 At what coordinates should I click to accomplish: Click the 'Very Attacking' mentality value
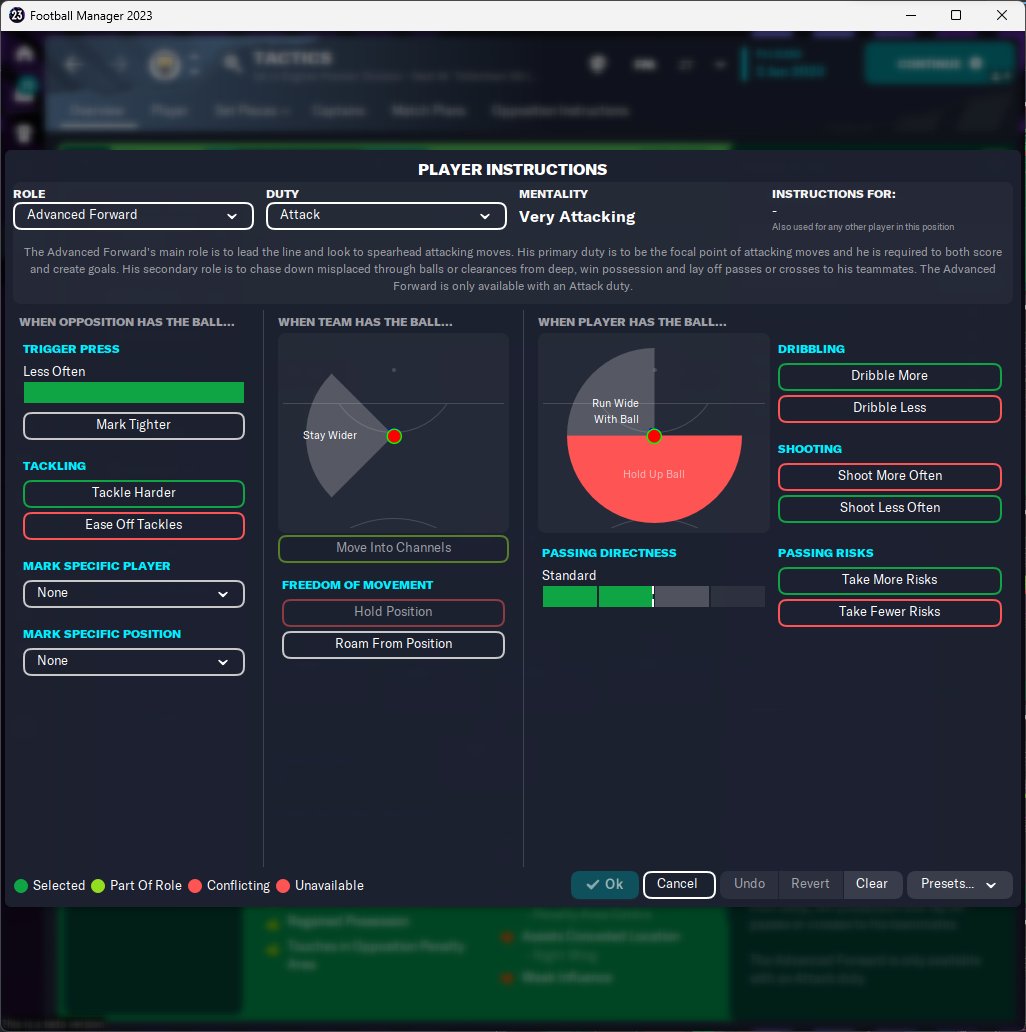pos(577,217)
